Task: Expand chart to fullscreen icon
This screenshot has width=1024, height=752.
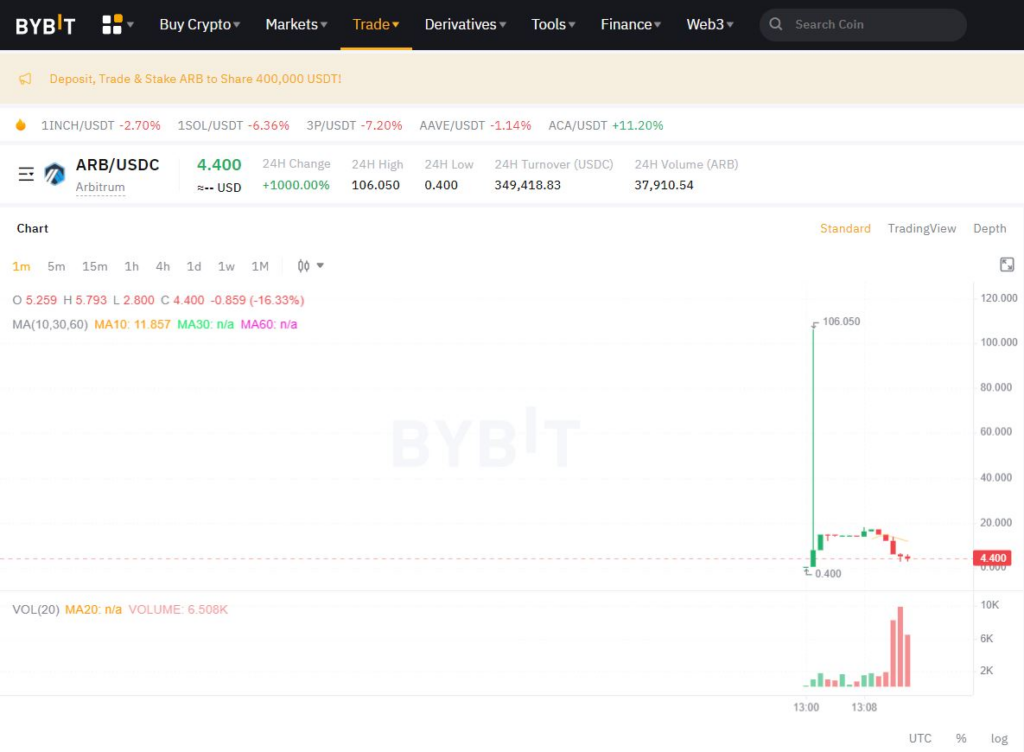Action: (x=1007, y=265)
